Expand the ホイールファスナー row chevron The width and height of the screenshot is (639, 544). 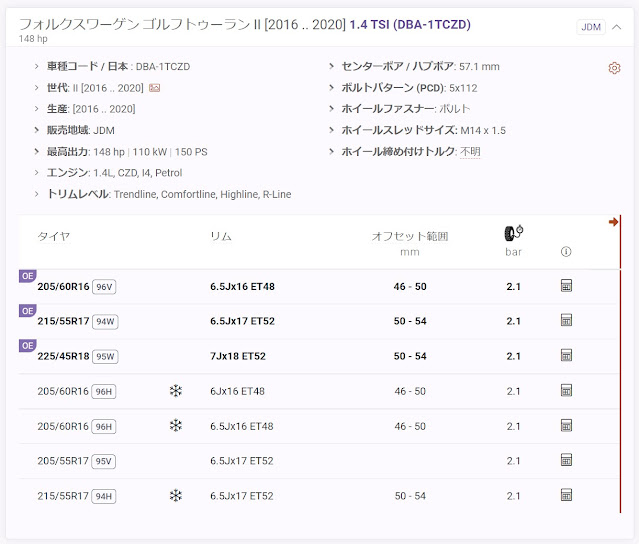[331, 109]
